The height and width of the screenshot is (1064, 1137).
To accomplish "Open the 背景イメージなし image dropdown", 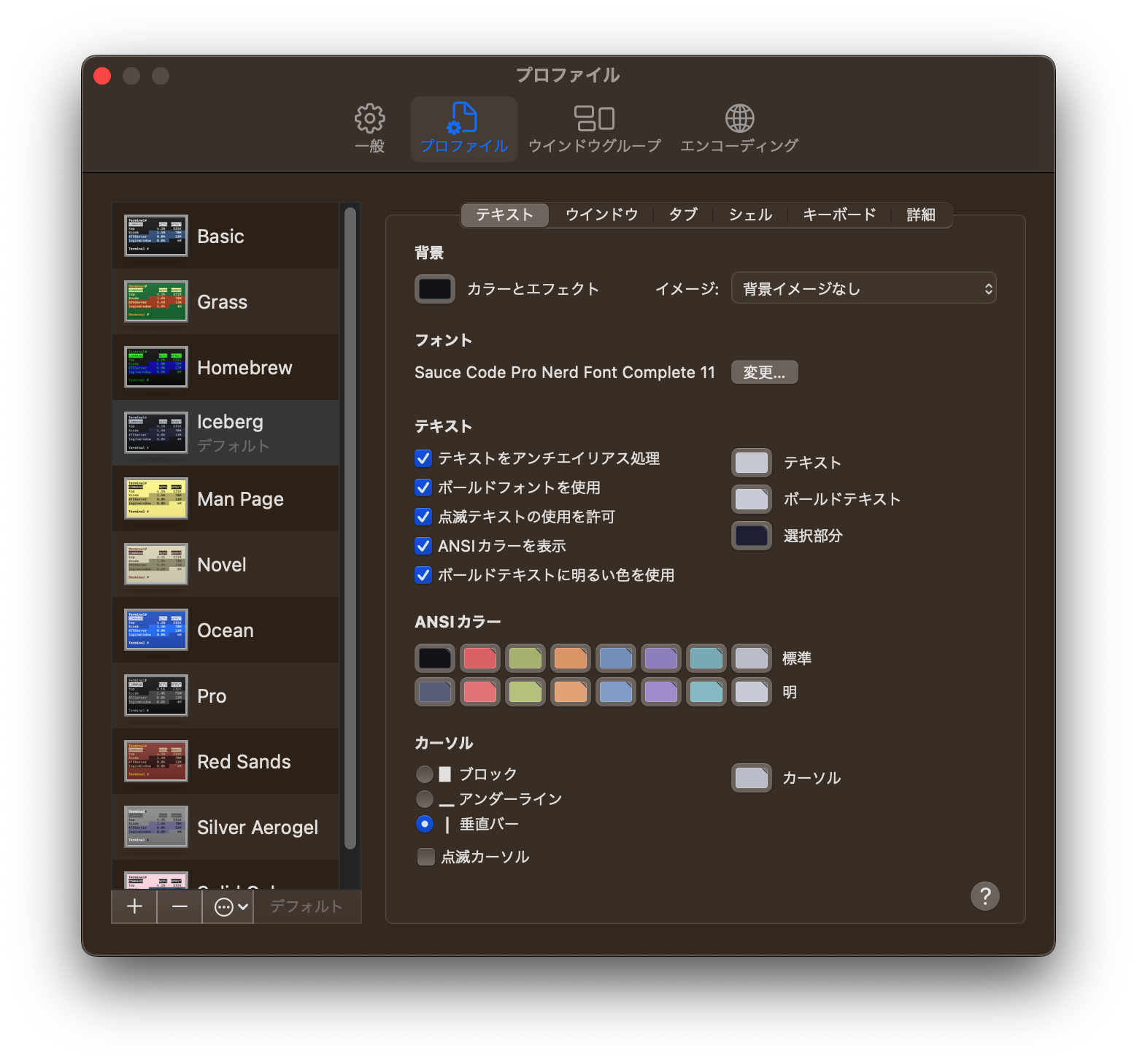I will (864, 288).
